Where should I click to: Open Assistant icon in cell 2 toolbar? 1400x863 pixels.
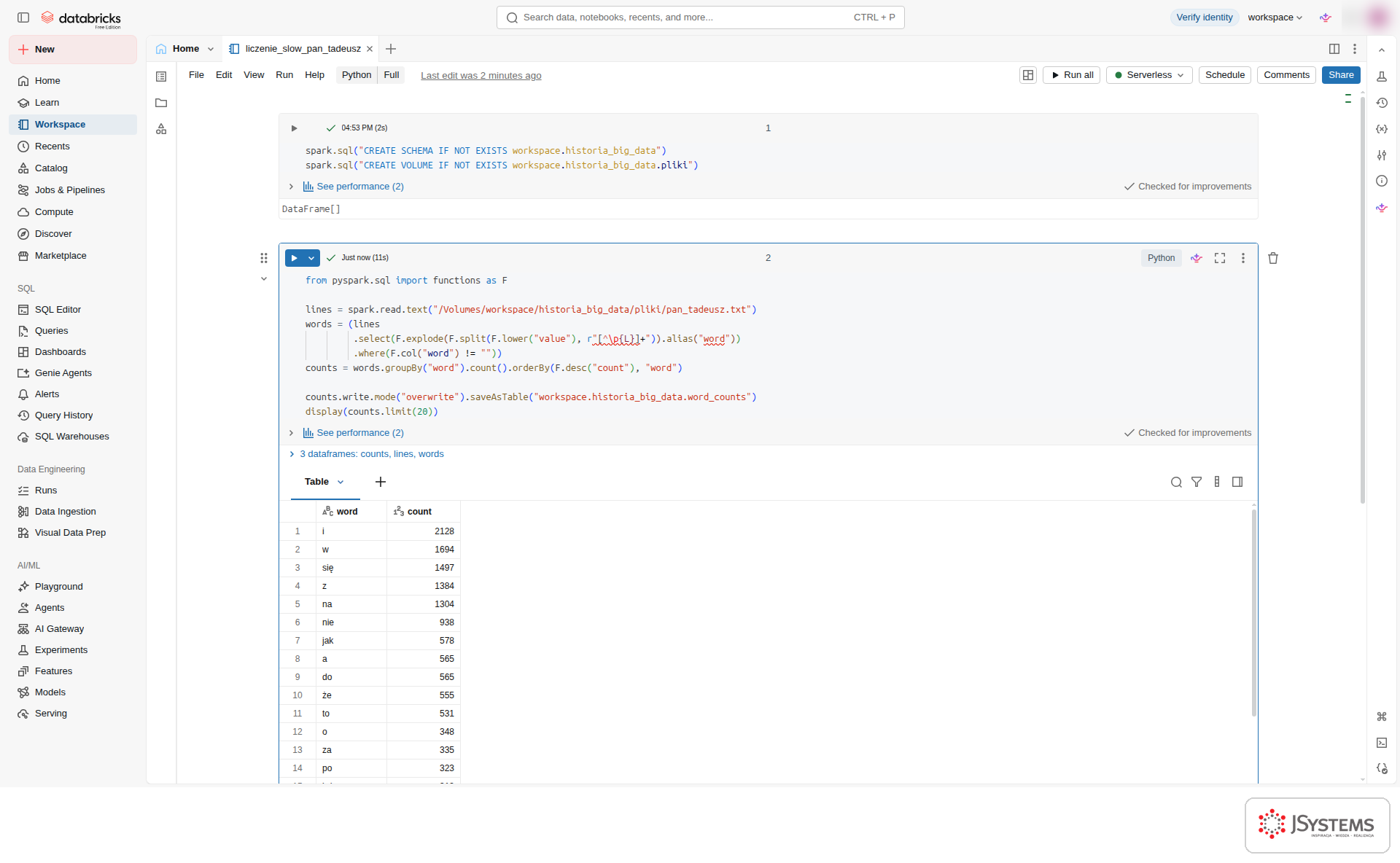pyautogui.click(x=1197, y=258)
